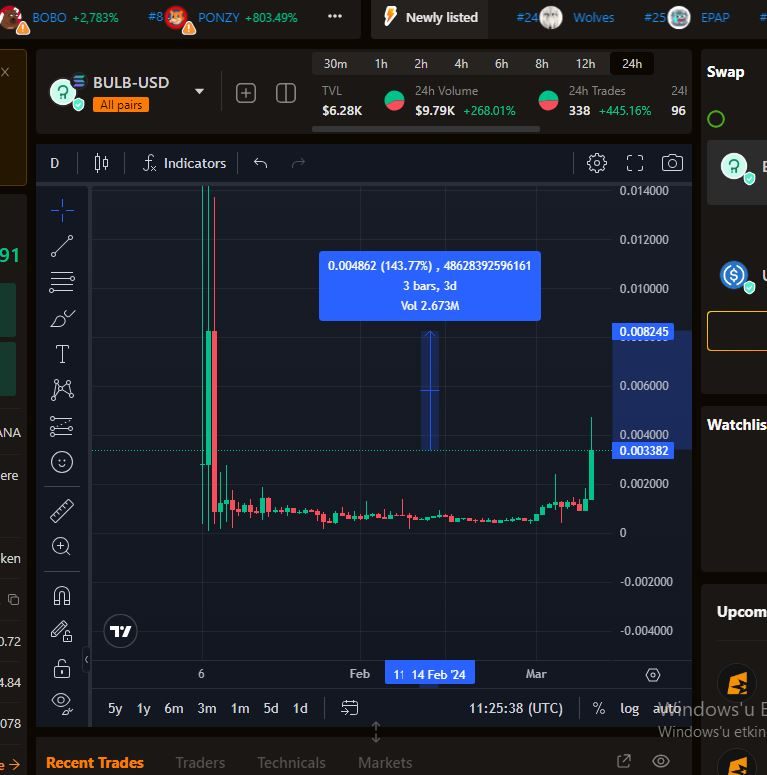Expand the BULB-USD pair dropdown arrow

(199, 91)
